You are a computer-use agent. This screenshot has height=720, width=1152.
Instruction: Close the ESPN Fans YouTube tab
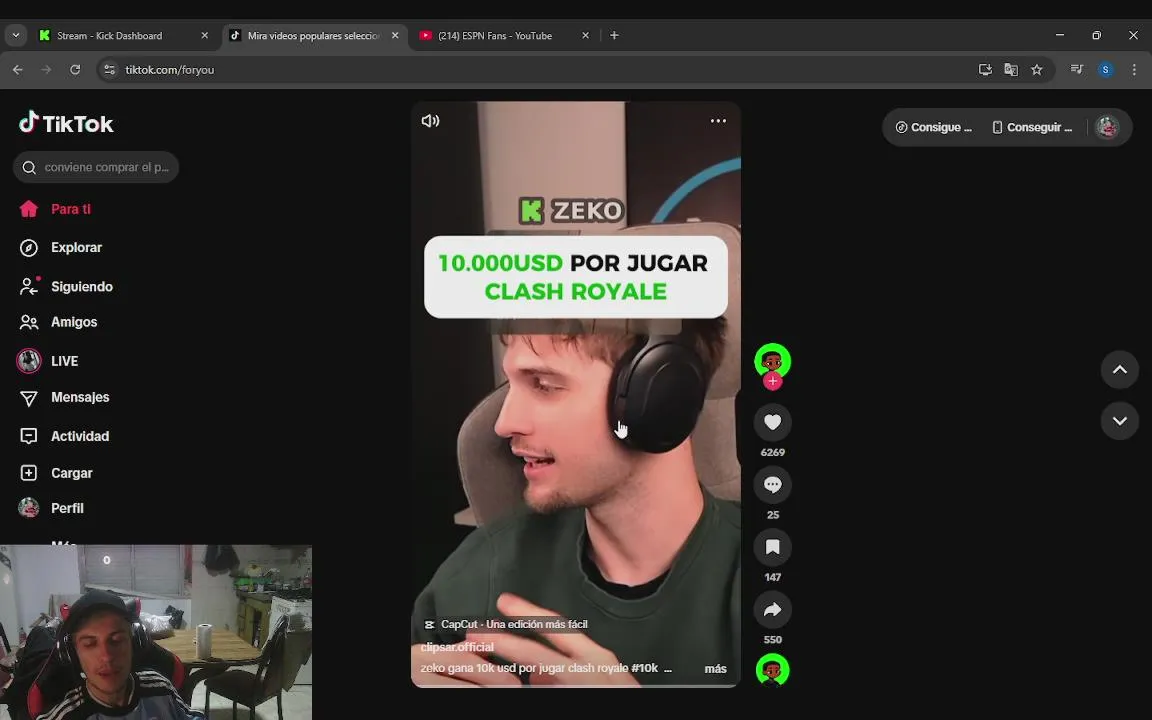tap(586, 35)
